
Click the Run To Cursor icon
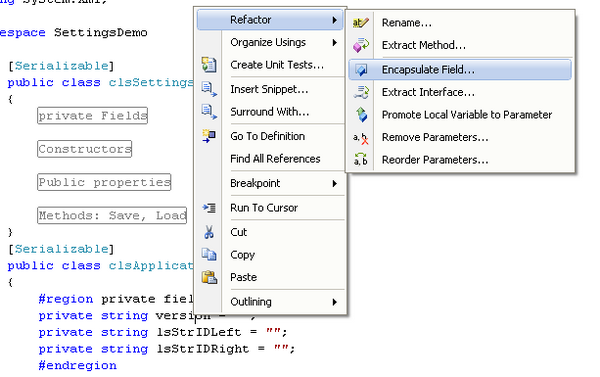coord(209,208)
